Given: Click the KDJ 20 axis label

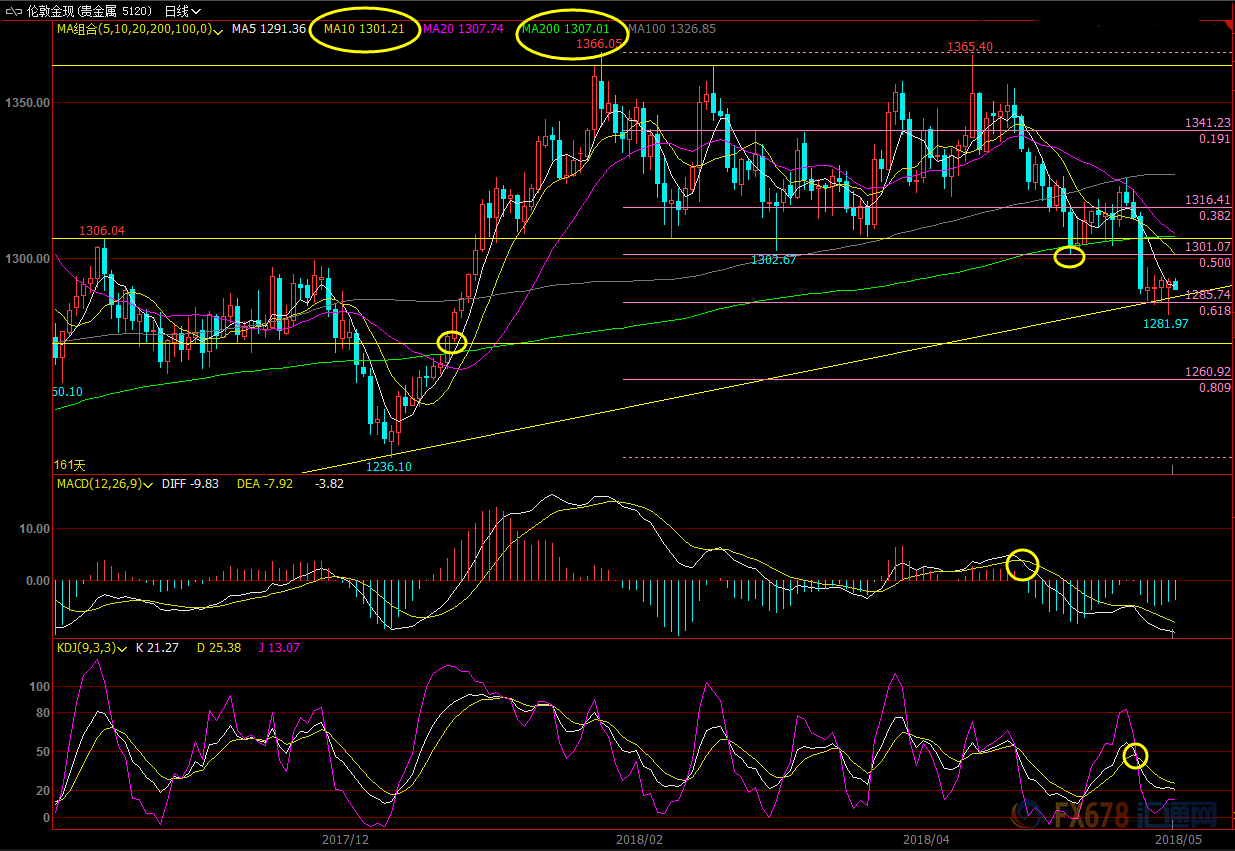Looking at the screenshot, I should click(42, 791).
